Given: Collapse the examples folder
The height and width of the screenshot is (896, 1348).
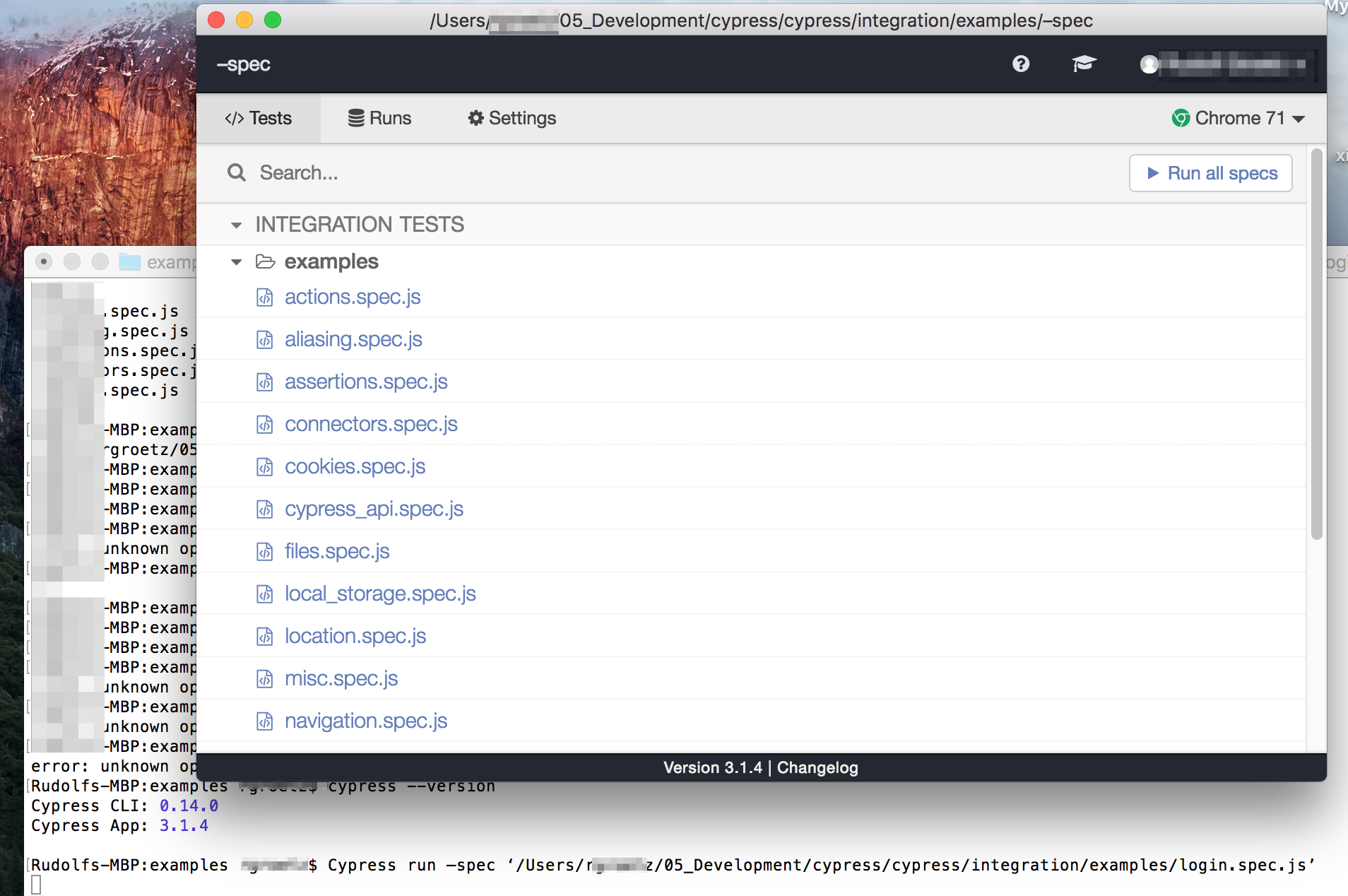Looking at the screenshot, I should coord(236,261).
